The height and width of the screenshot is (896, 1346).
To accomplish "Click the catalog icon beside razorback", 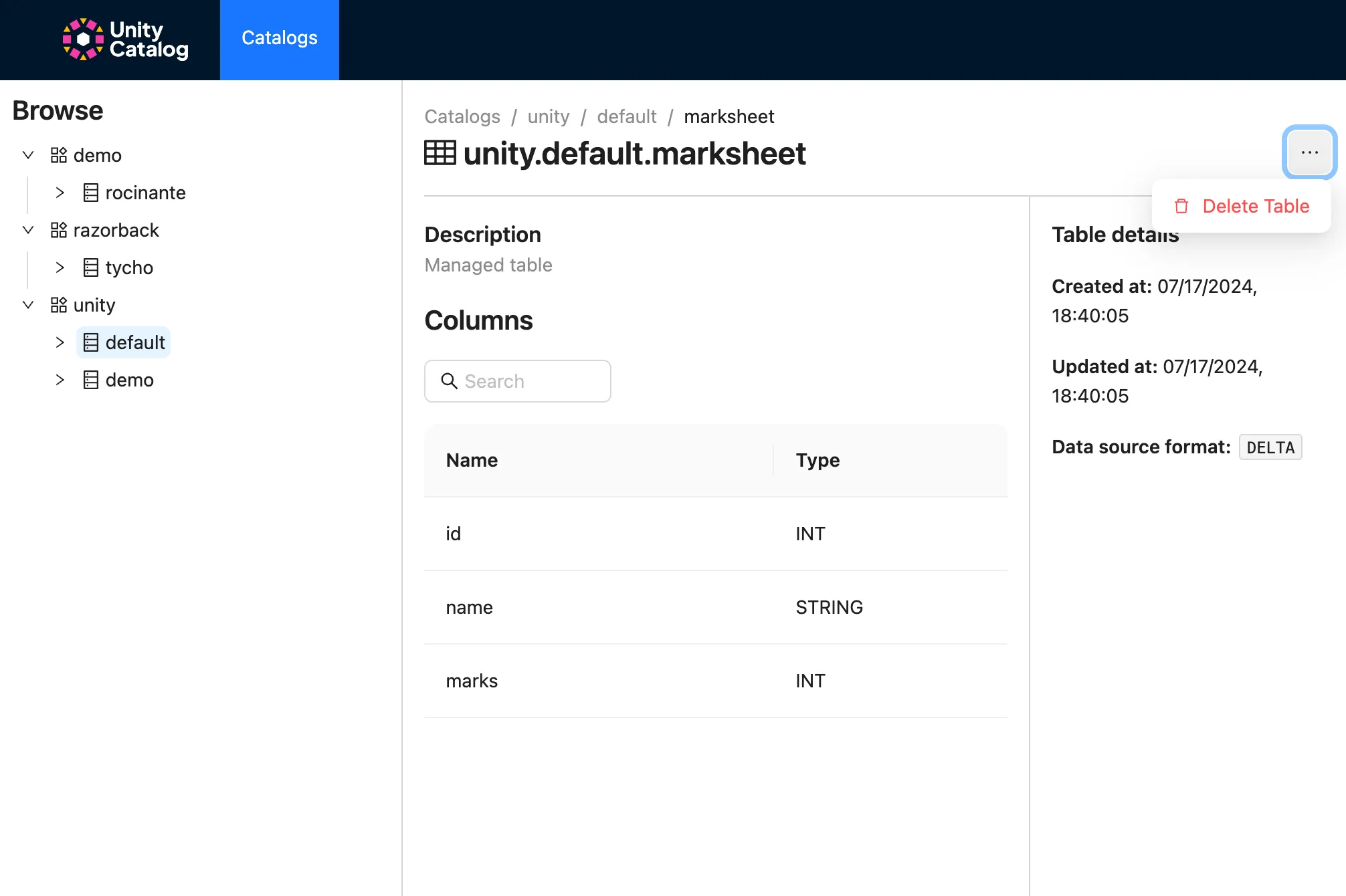I will coord(58,230).
